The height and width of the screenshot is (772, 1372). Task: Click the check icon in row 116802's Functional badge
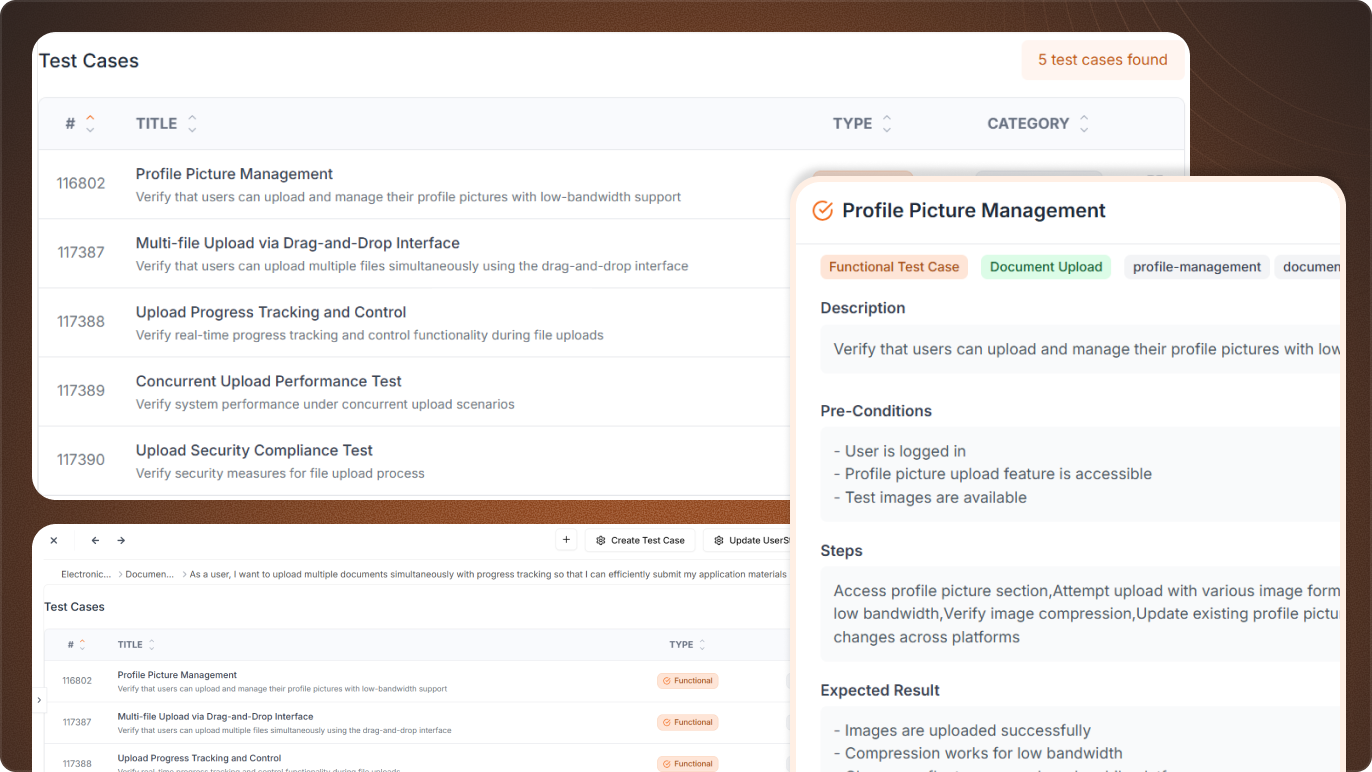tap(667, 680)
